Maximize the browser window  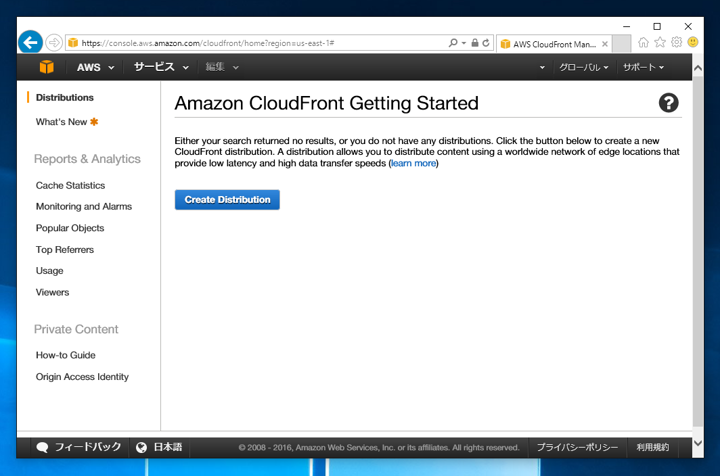point(657,27)
